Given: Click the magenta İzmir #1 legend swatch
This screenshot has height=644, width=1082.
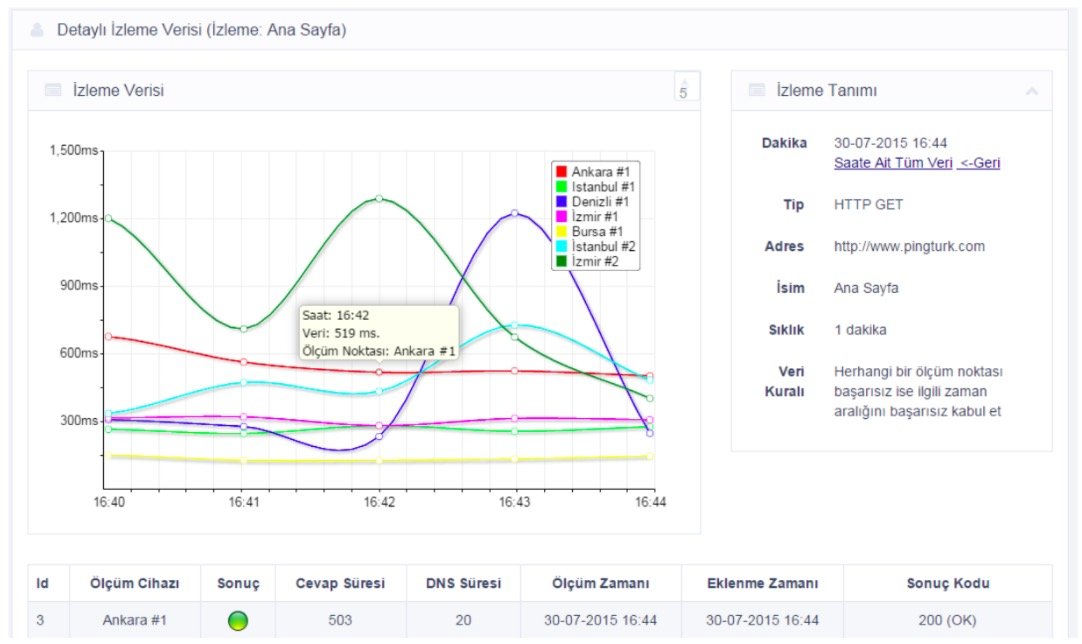Looking at the screenshot, I should tap(562, 217).
